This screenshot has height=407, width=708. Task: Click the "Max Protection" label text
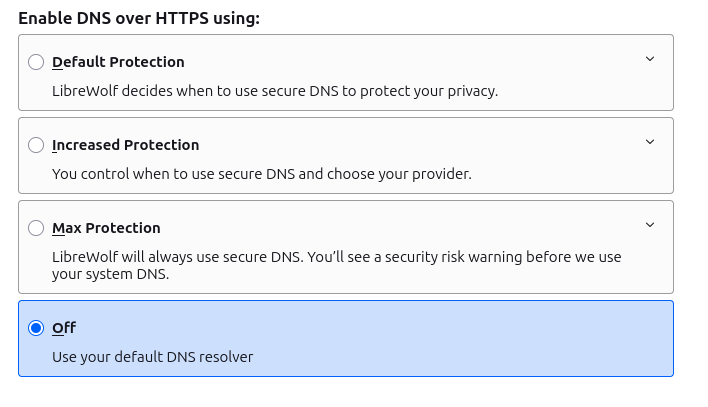click(106, 228)
